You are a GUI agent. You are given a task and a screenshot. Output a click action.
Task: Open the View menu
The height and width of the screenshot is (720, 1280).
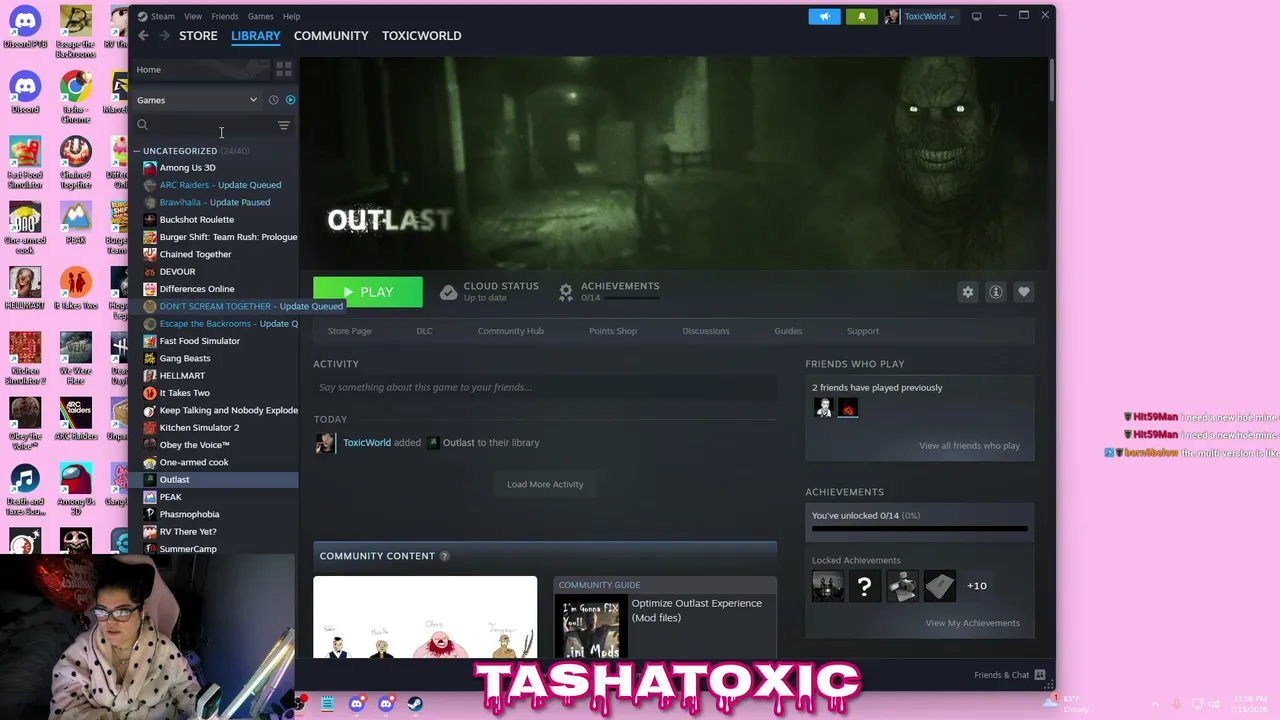tap(193, 16)
